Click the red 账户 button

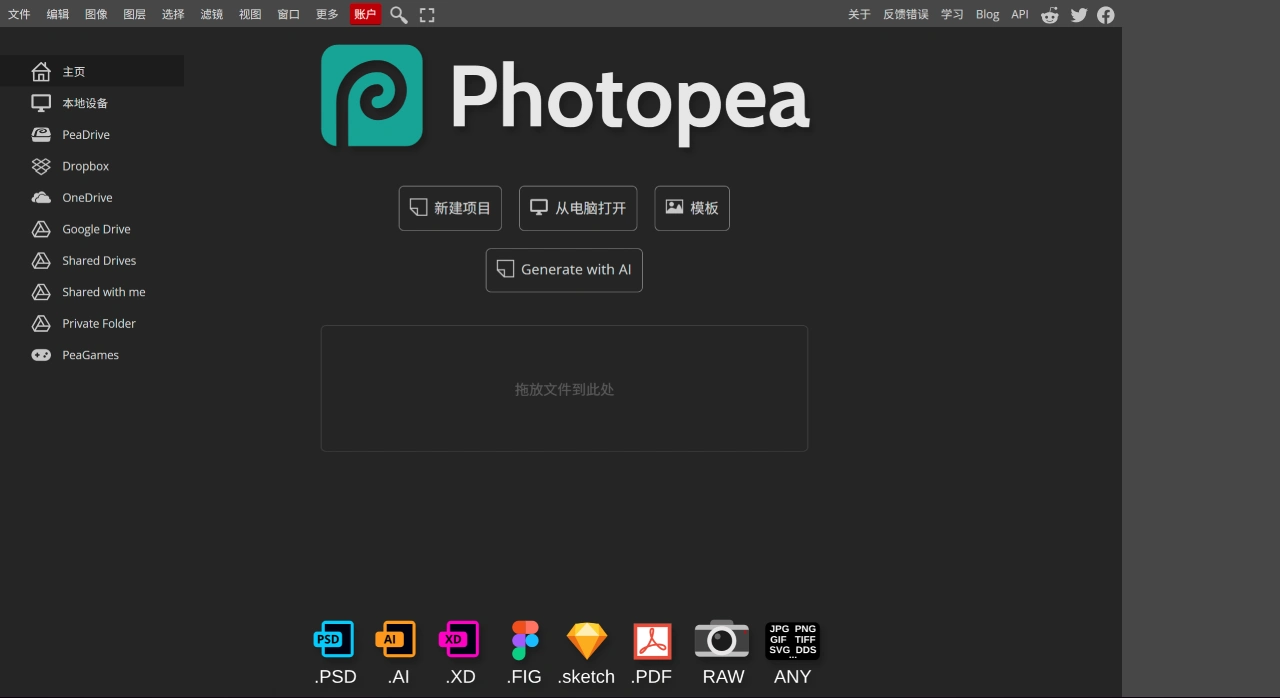pos(365,14)
